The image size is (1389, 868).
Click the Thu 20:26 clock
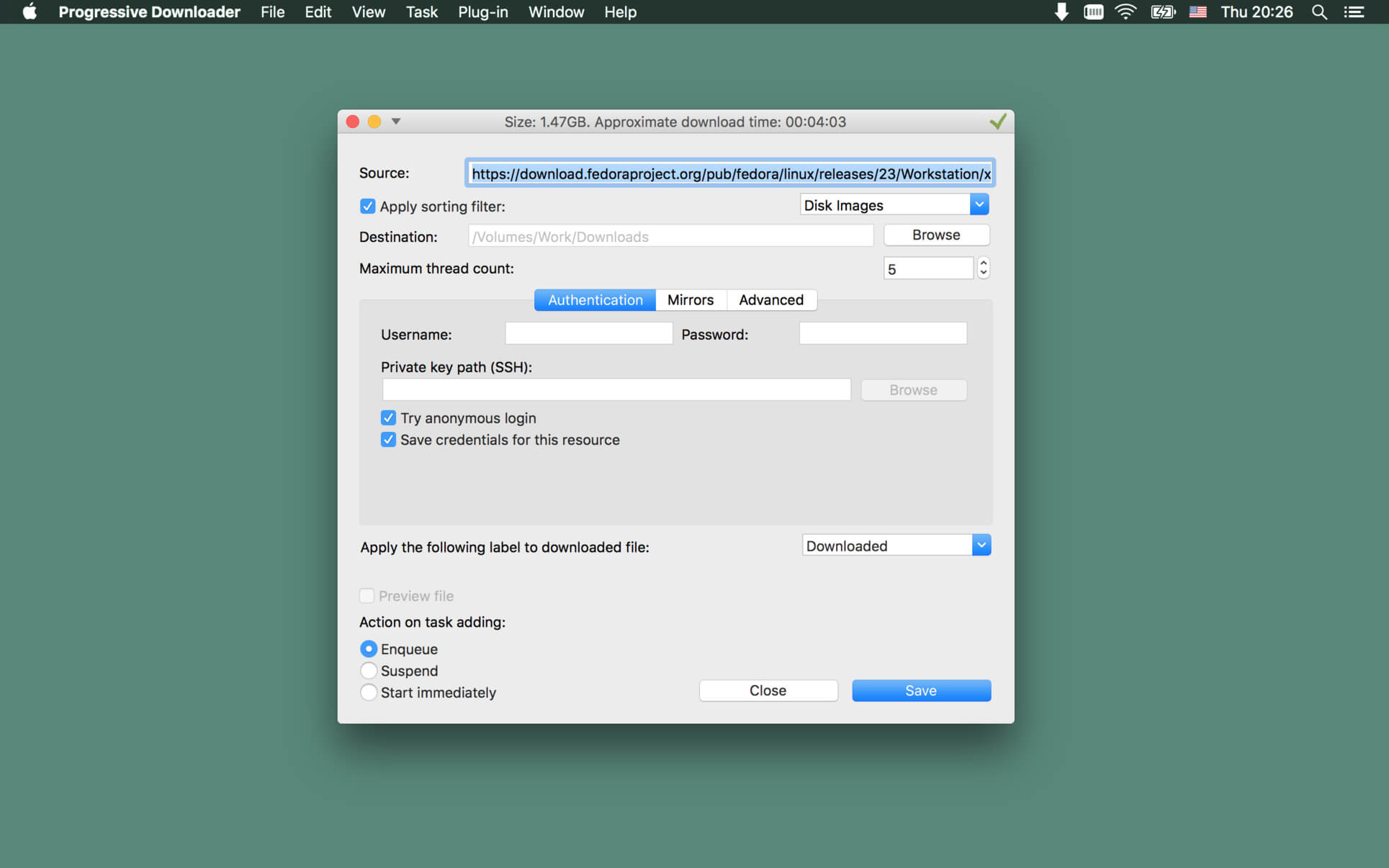[x=1257, y=12]
